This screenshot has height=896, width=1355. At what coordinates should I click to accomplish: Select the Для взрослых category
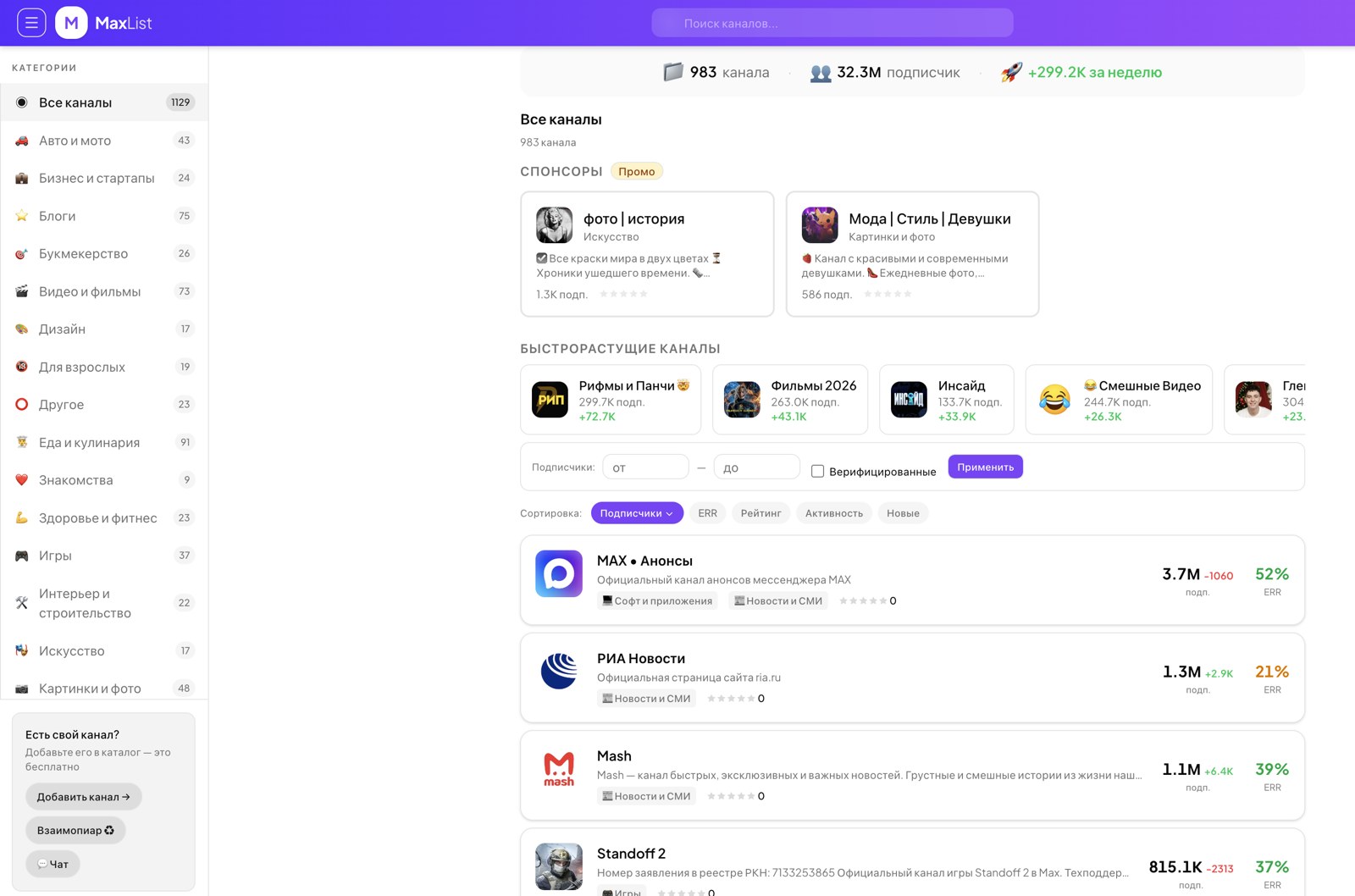(x=104, y=367)
